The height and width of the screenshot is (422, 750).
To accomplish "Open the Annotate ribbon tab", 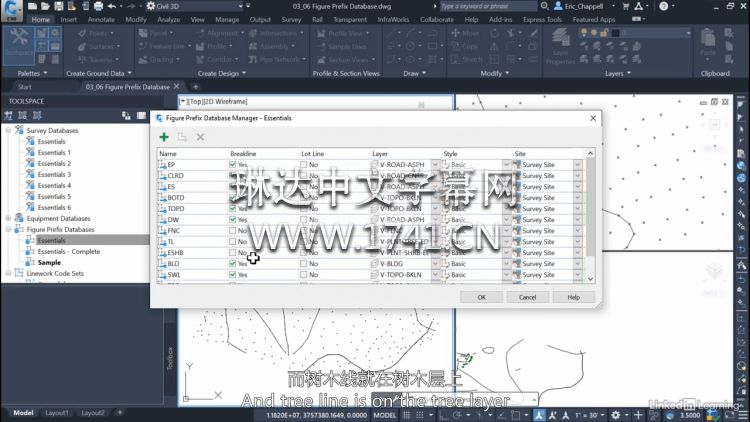I will (101, 20).
